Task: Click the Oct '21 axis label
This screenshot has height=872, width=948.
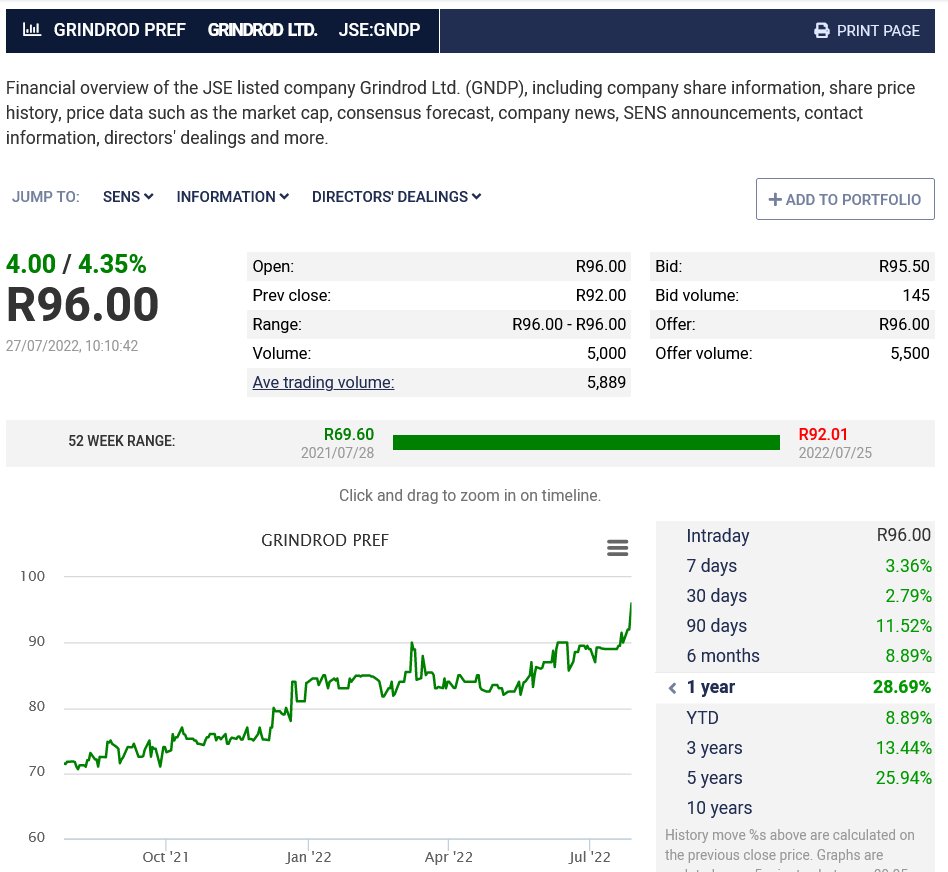Action: (x=166, y=857)
